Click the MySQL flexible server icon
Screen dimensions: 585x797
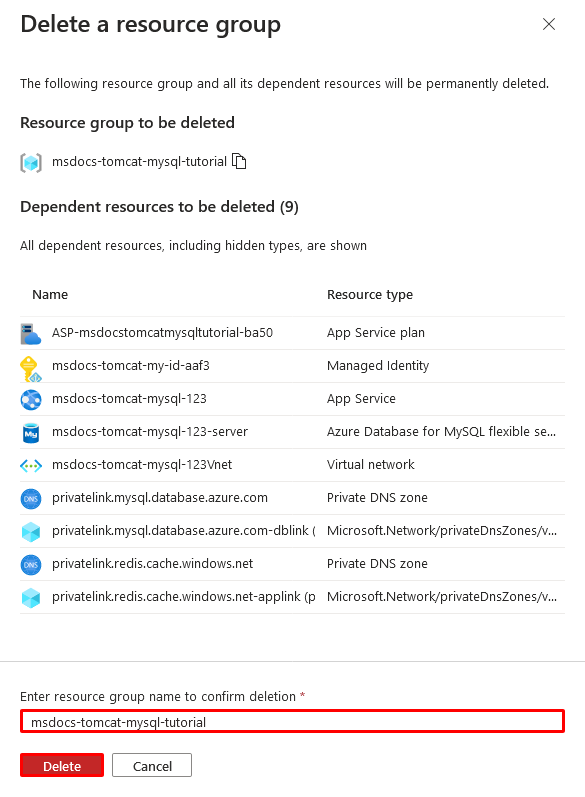tap(30, 433)
